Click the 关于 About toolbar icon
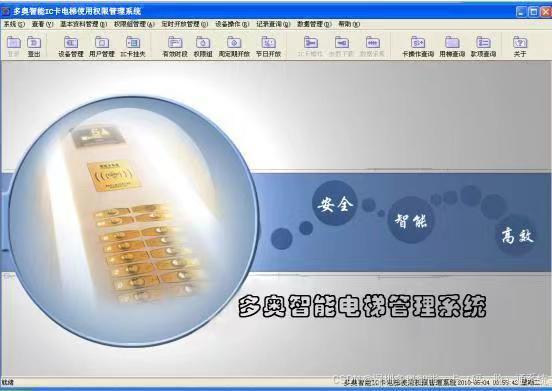Screen dimensions: 552x391 tap(520, 46)
